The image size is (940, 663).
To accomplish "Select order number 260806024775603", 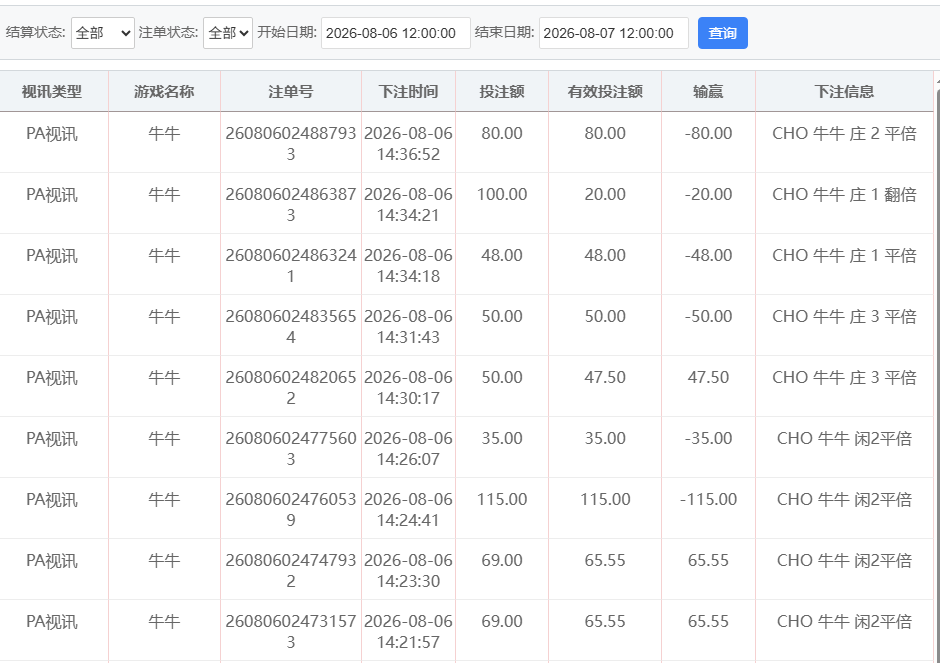I will pyautogui.click(x=291, y=449).
